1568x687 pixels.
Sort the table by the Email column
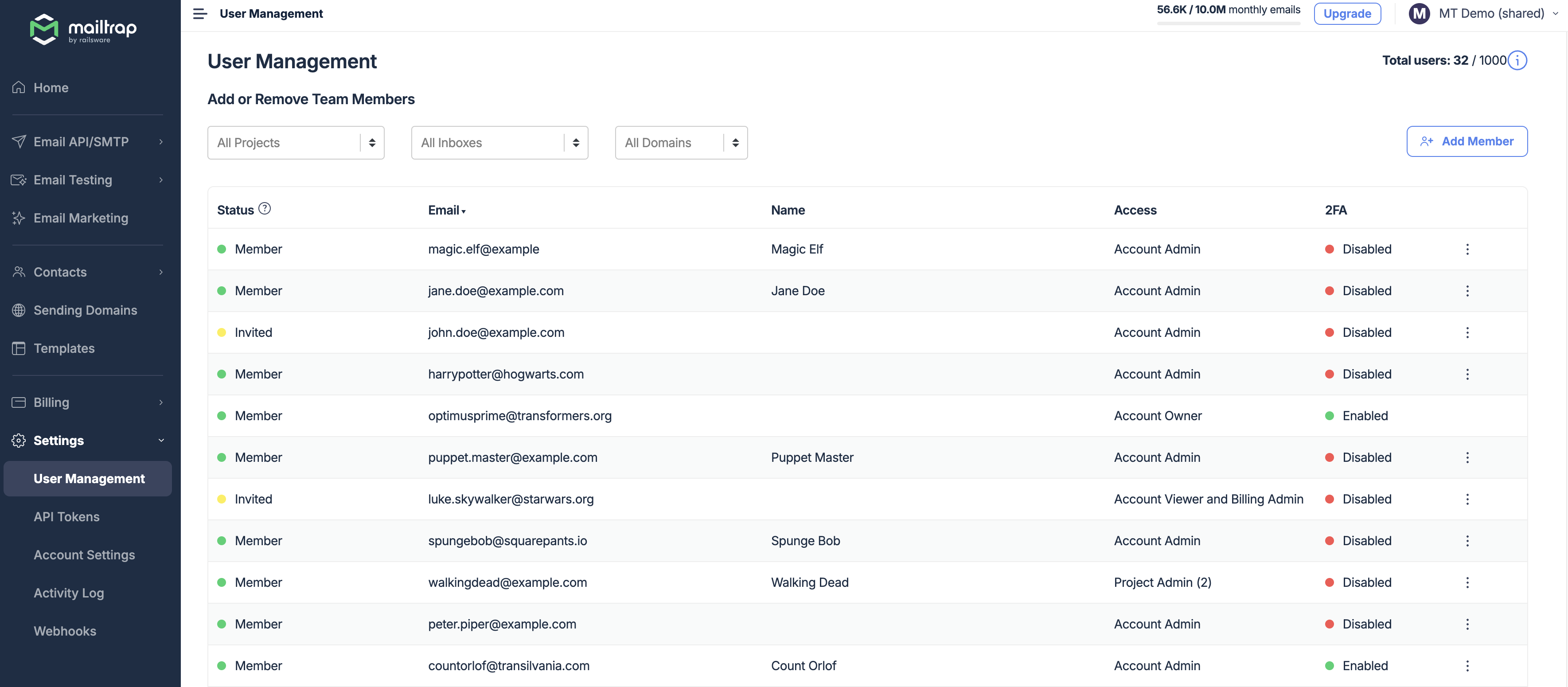(x=447, y=210)
